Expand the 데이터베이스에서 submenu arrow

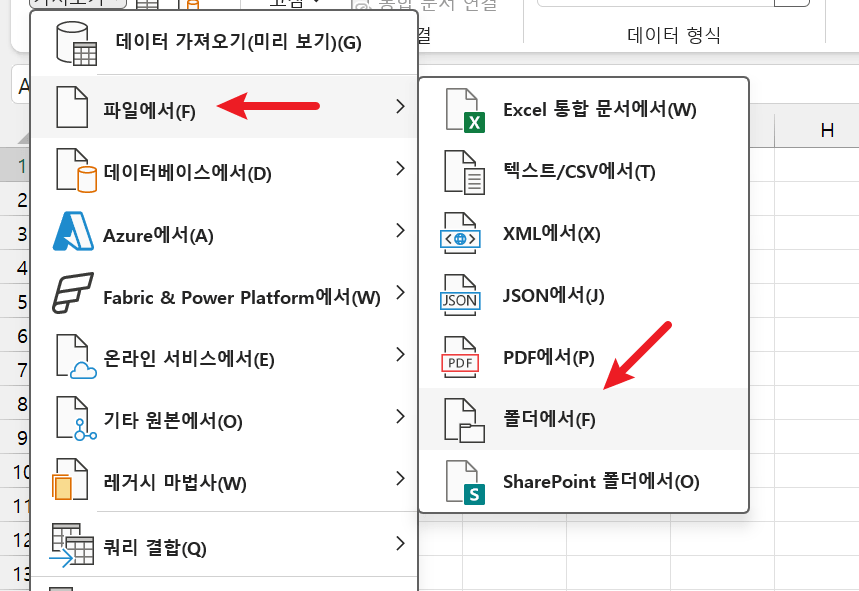(x=400, y=168)
